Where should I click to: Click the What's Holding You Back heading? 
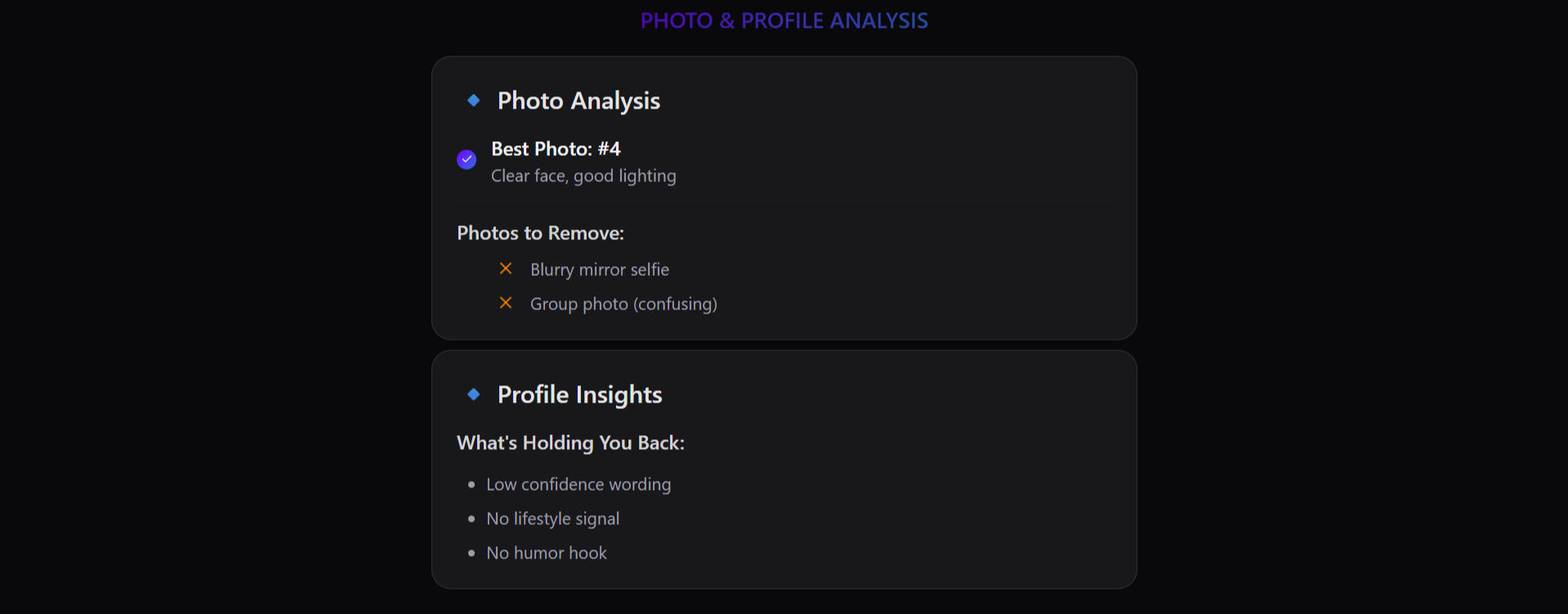pos(570,443)
